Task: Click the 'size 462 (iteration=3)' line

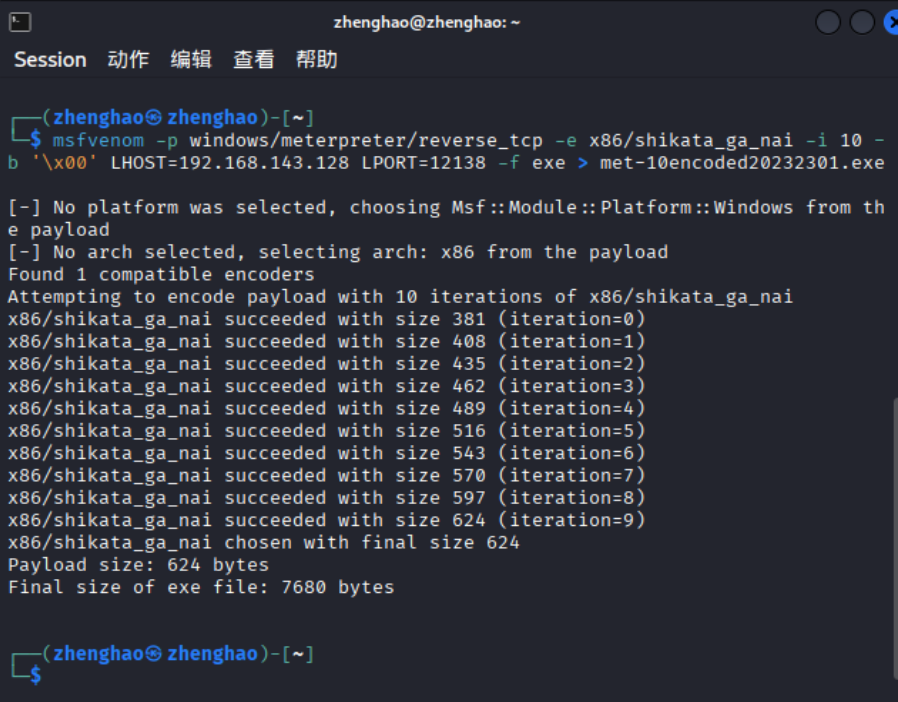Action: [326, 386]
